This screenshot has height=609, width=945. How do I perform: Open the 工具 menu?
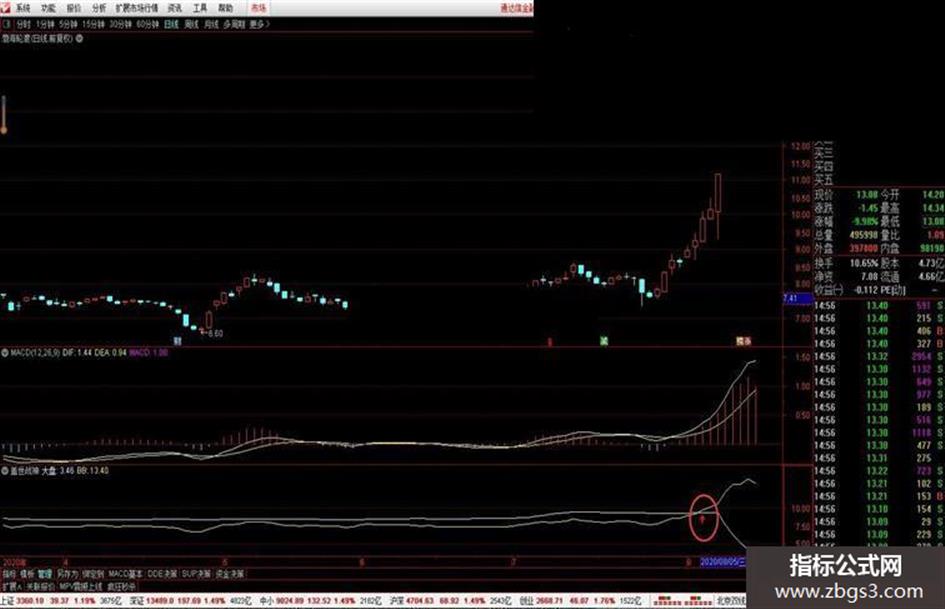(200, 8)
